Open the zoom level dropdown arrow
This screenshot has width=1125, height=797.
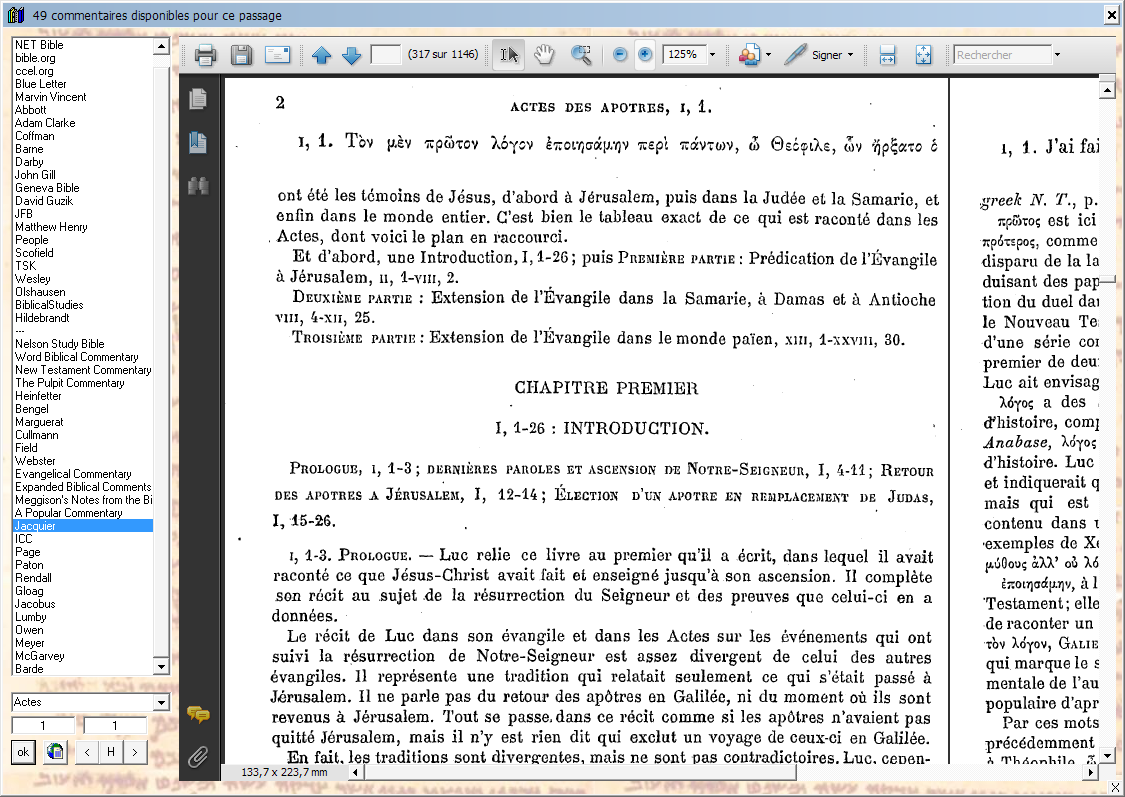[x=712, y=55]
